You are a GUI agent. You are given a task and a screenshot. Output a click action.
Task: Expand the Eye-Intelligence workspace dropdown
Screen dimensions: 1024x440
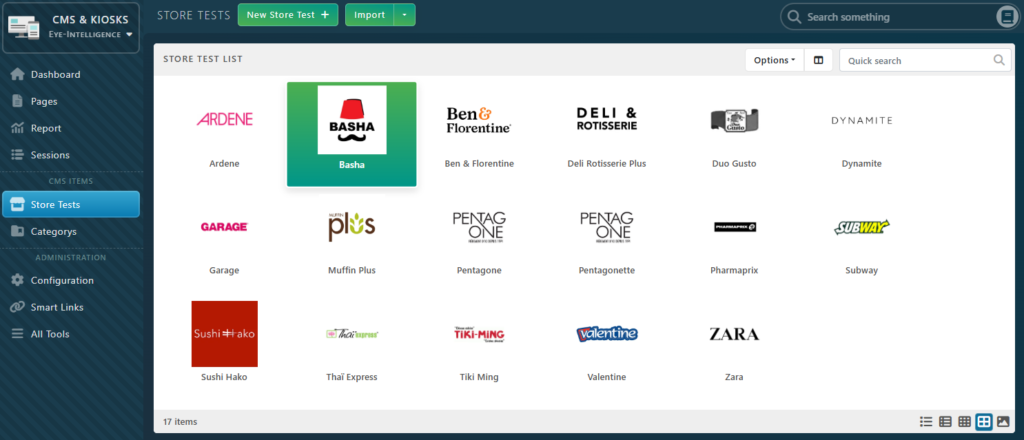click(x=91, y=34)
